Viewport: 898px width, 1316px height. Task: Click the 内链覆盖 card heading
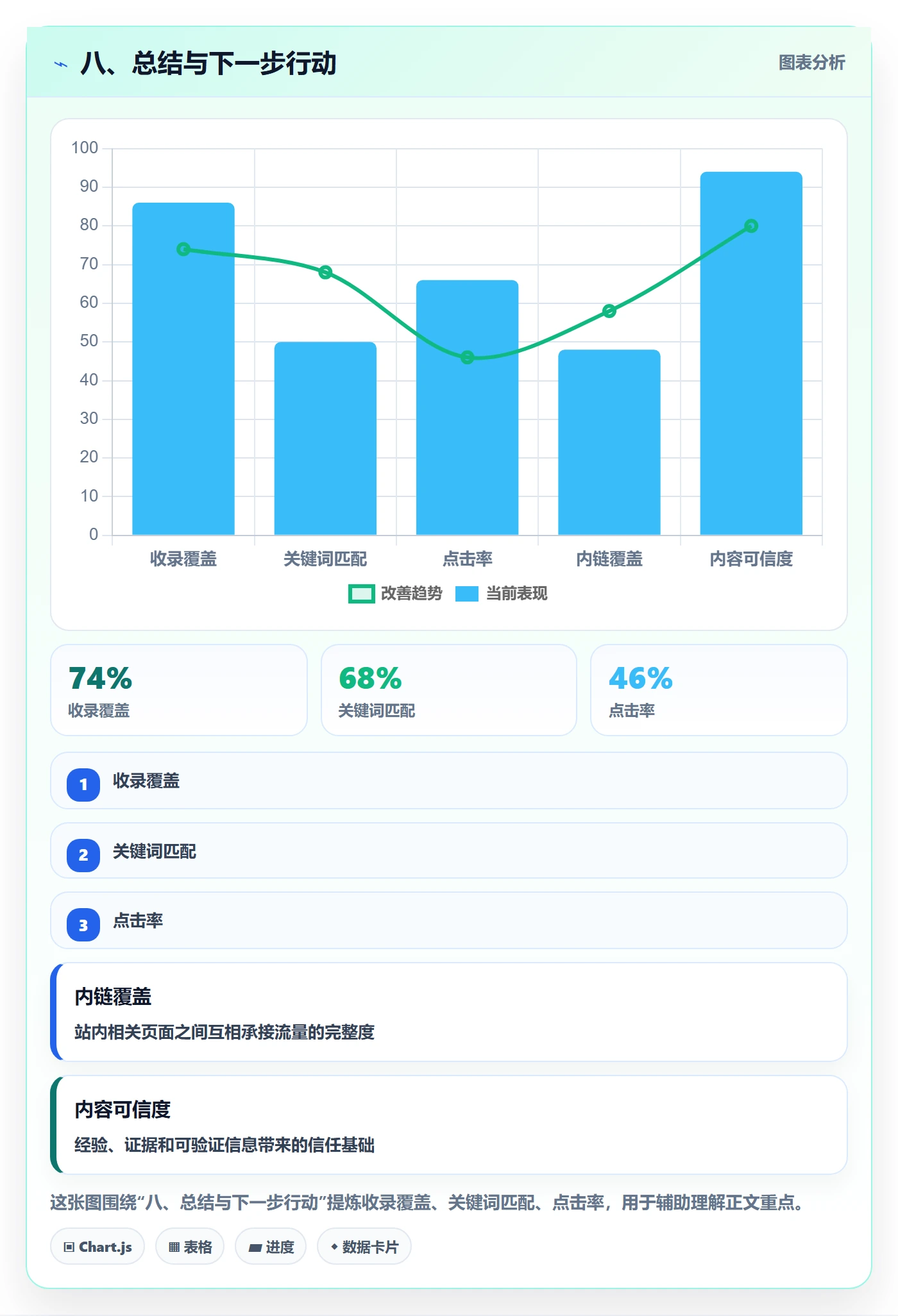(x=113, y=997)
